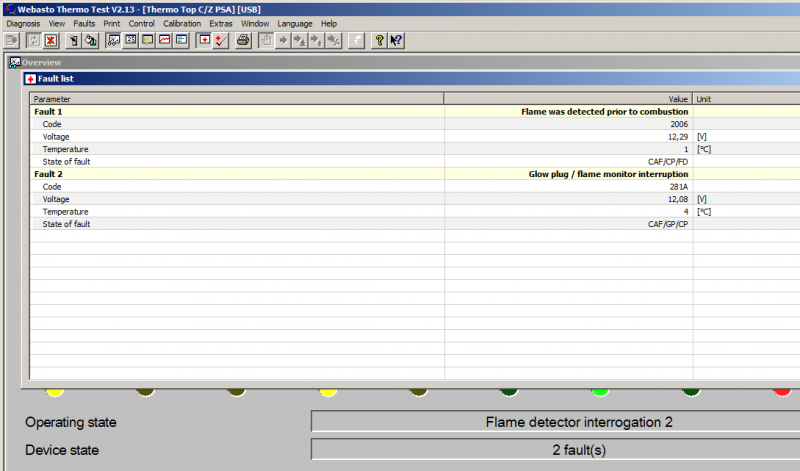Select the Fault 1 row
Viewport: 800px width, 471px height.
[236, 112]
